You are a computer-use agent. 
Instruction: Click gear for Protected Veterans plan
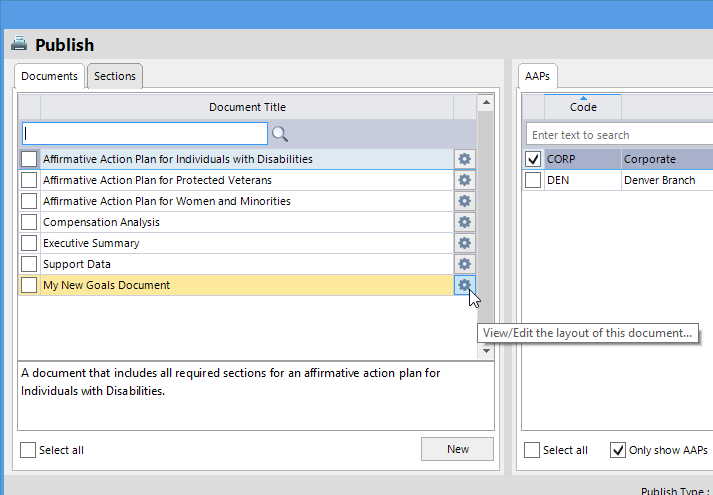(464, 180)
